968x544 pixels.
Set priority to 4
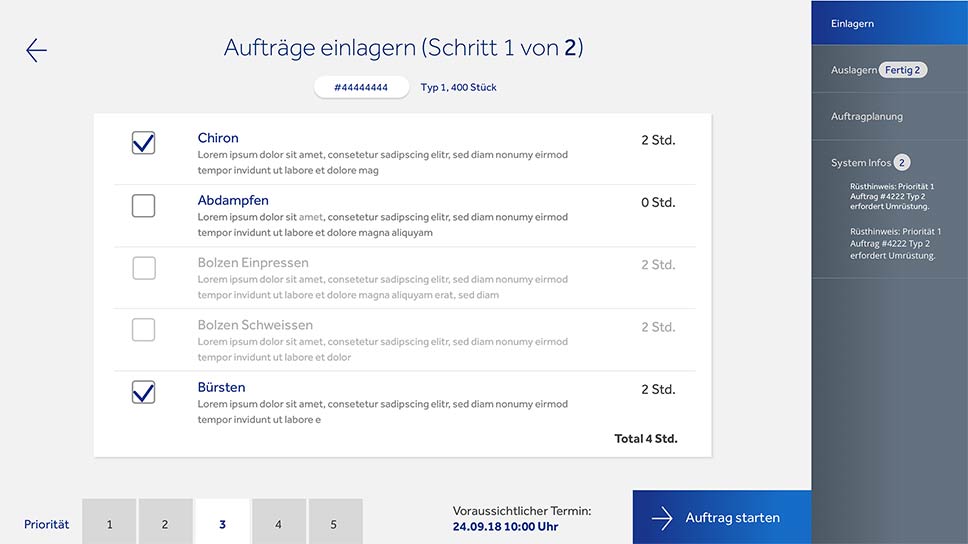click(x=279, y=522)
